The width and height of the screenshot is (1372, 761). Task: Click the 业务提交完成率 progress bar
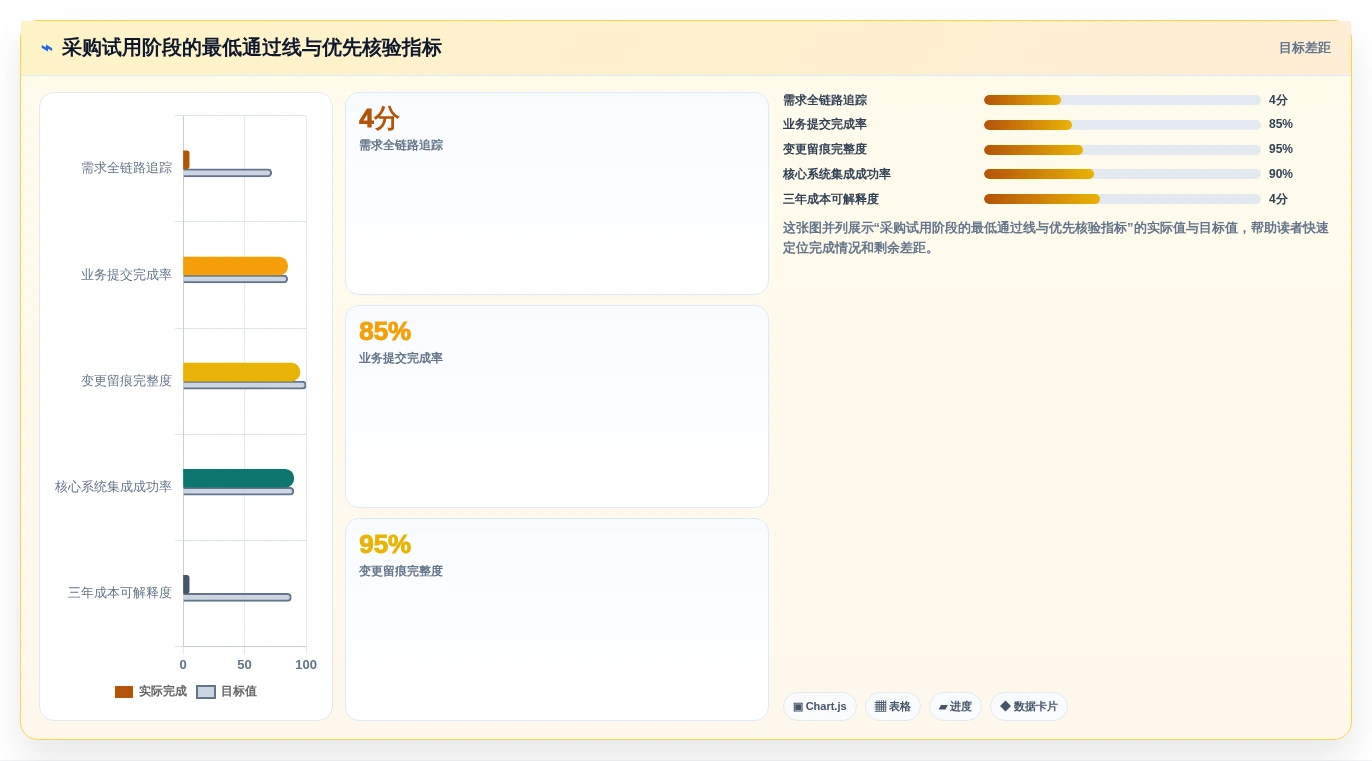tap(1122, 125)
